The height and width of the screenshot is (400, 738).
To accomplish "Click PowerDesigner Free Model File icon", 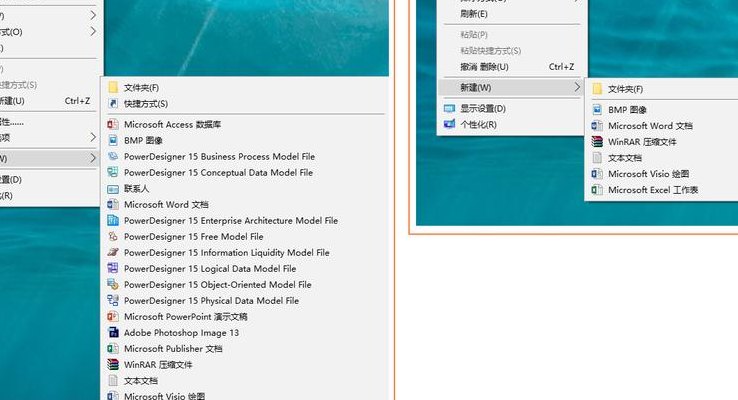I will pos(113,236).
